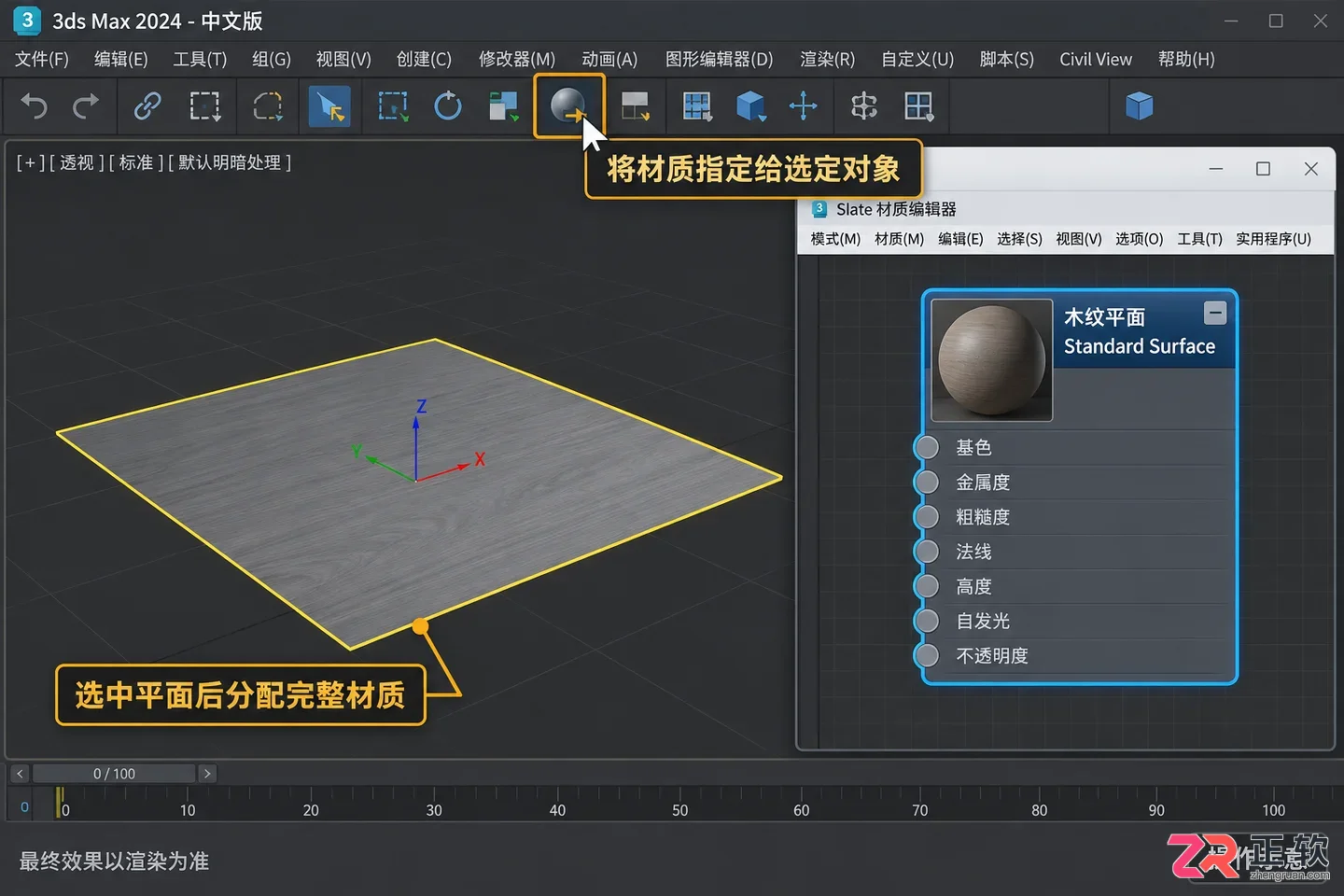Select the overlapping squares Scale tool

click(x=504, y=106)
